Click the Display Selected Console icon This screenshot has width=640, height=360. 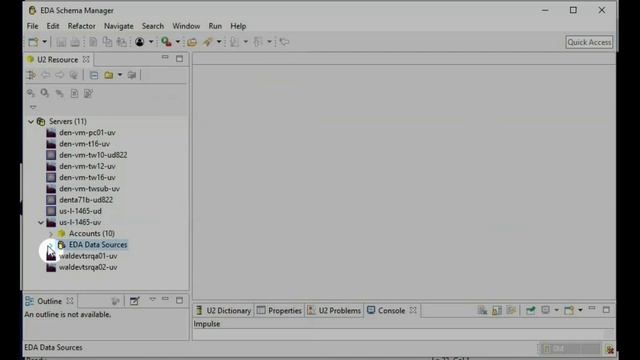(x=545, y=310)
